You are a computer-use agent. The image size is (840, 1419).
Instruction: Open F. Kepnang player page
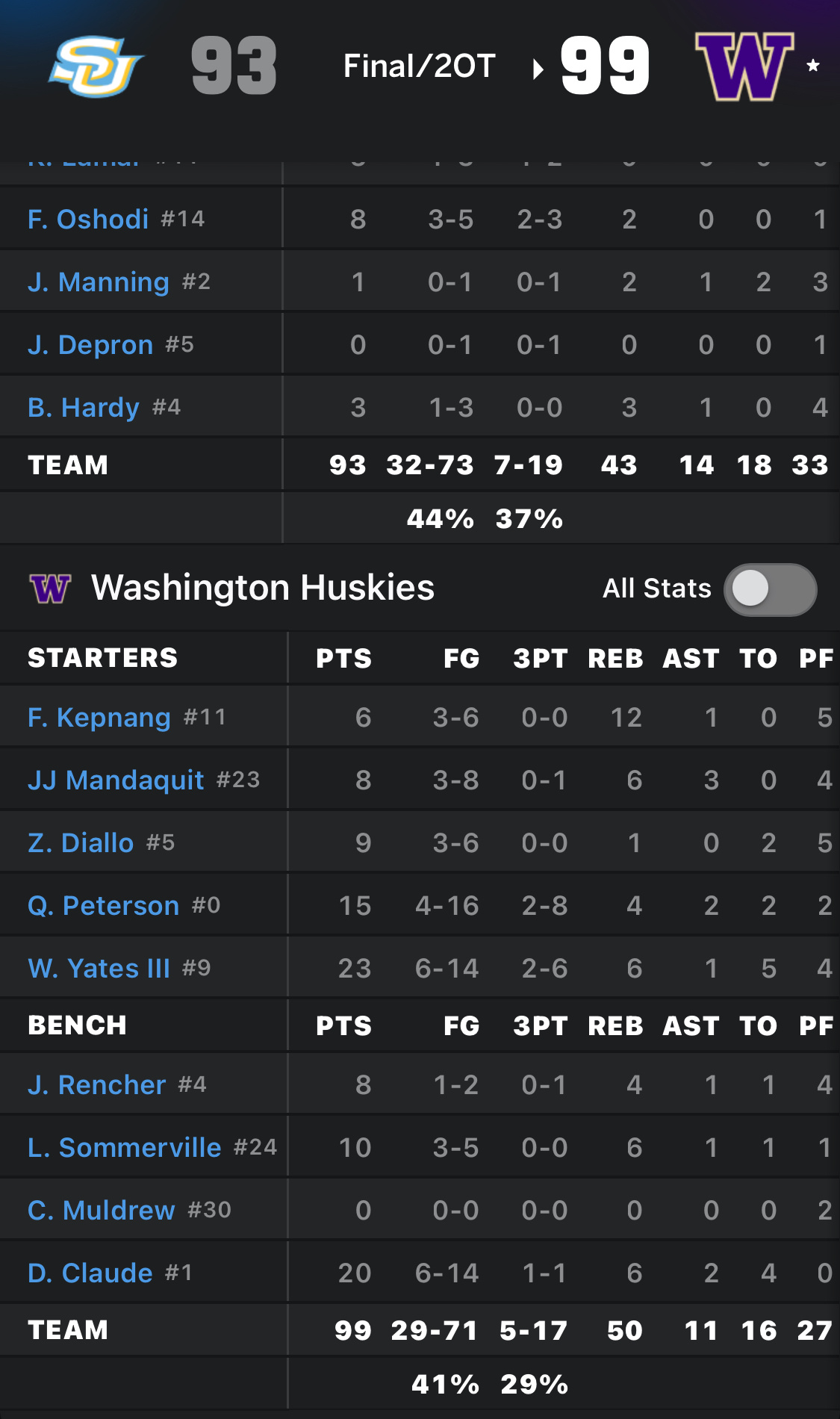tap(99, 718)
